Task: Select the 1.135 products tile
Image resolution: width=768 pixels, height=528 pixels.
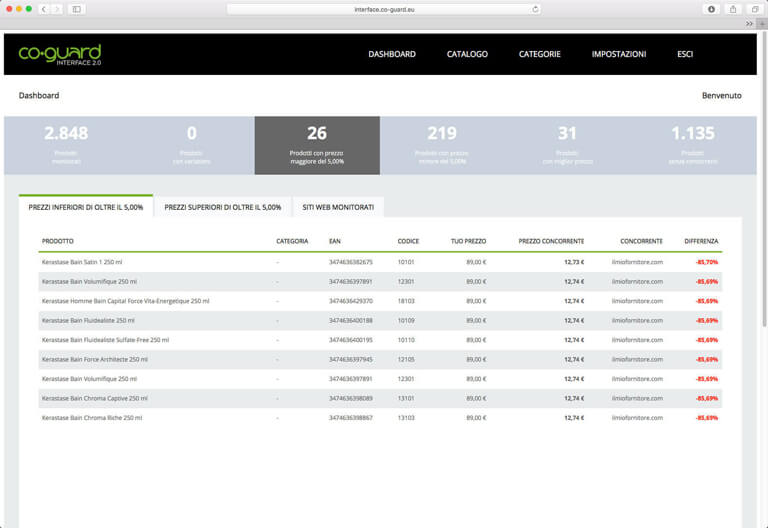Action: pyautogui.click(x=693, y=145)
